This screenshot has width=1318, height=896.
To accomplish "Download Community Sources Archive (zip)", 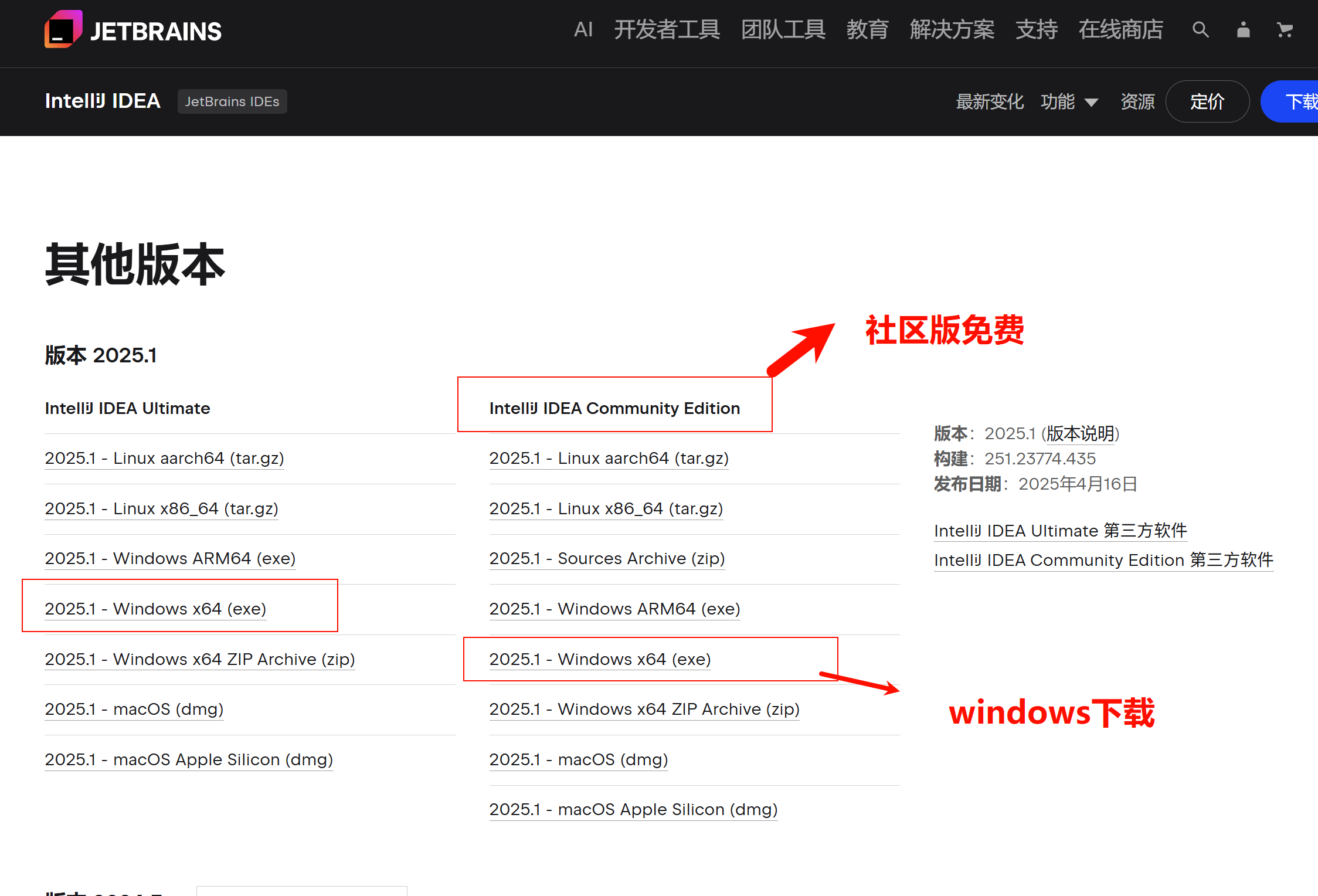I will [x=607, y=558].
